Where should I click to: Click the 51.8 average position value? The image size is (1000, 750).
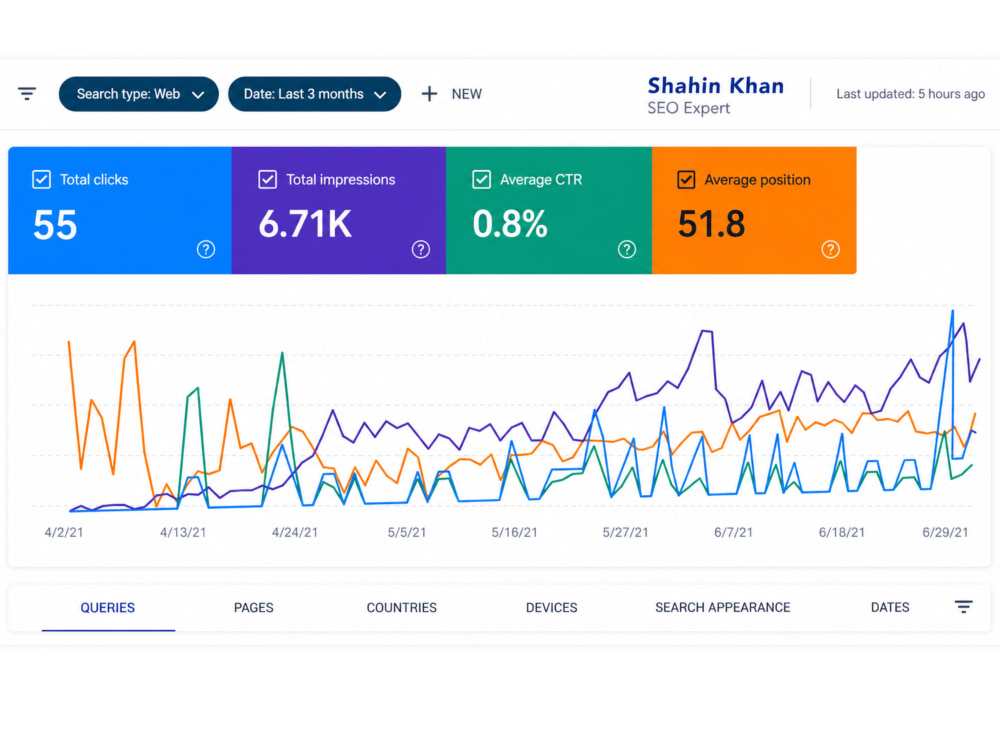(711, 224)
